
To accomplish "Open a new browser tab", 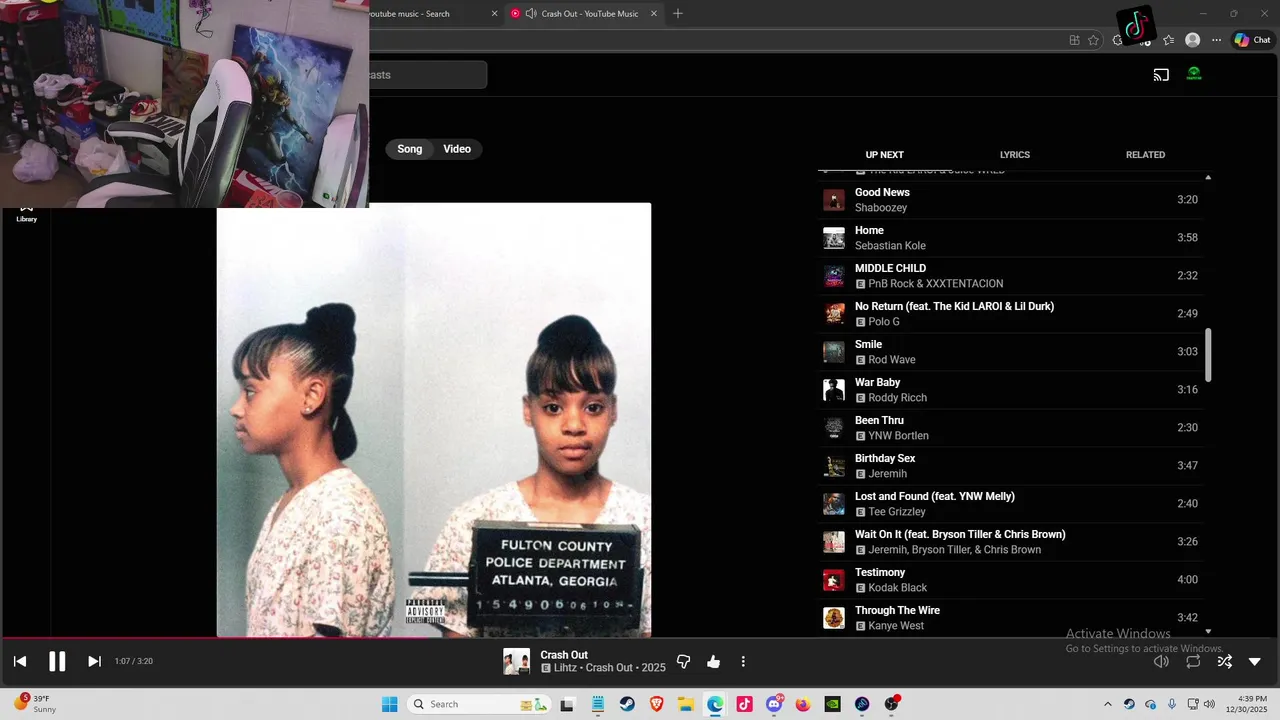I will (x=678, y=14).
